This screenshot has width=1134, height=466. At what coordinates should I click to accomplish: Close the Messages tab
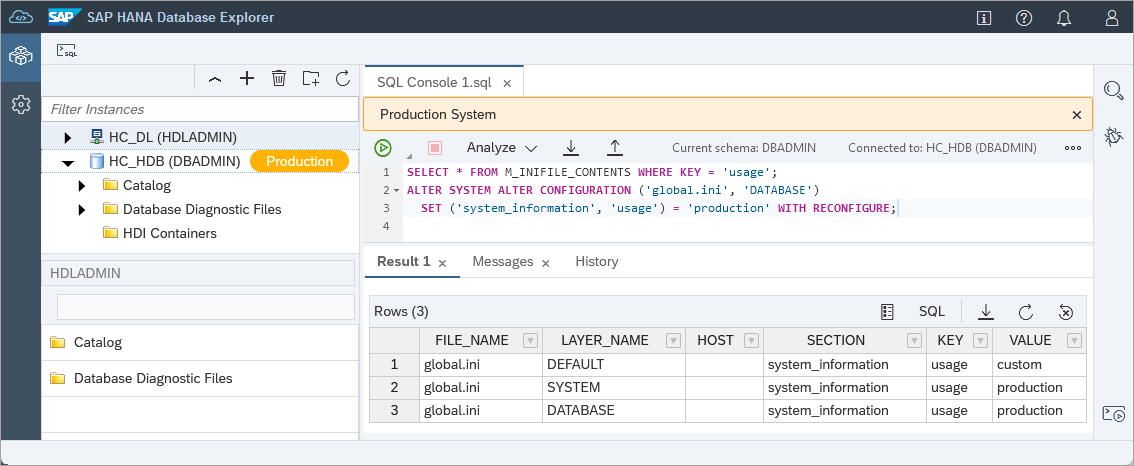pos(546,263)
